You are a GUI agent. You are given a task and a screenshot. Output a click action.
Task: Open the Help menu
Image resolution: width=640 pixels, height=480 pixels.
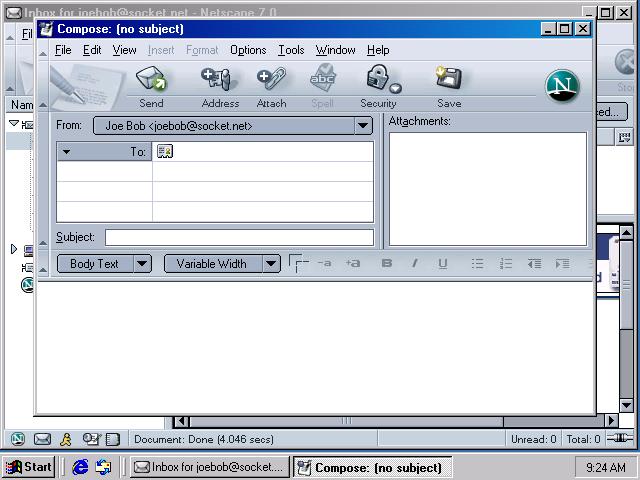click(x=378, y=50)
